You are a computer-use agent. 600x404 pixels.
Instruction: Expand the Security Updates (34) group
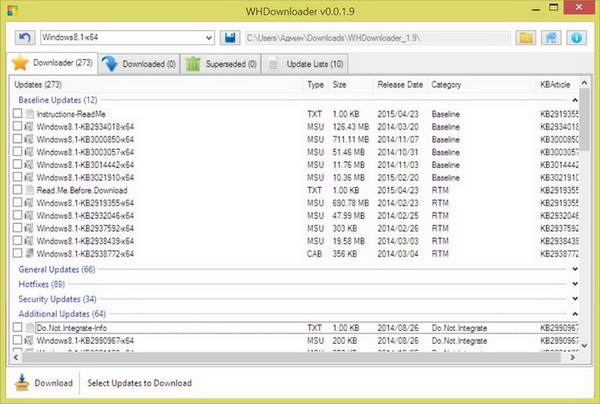tap(575, 299)
